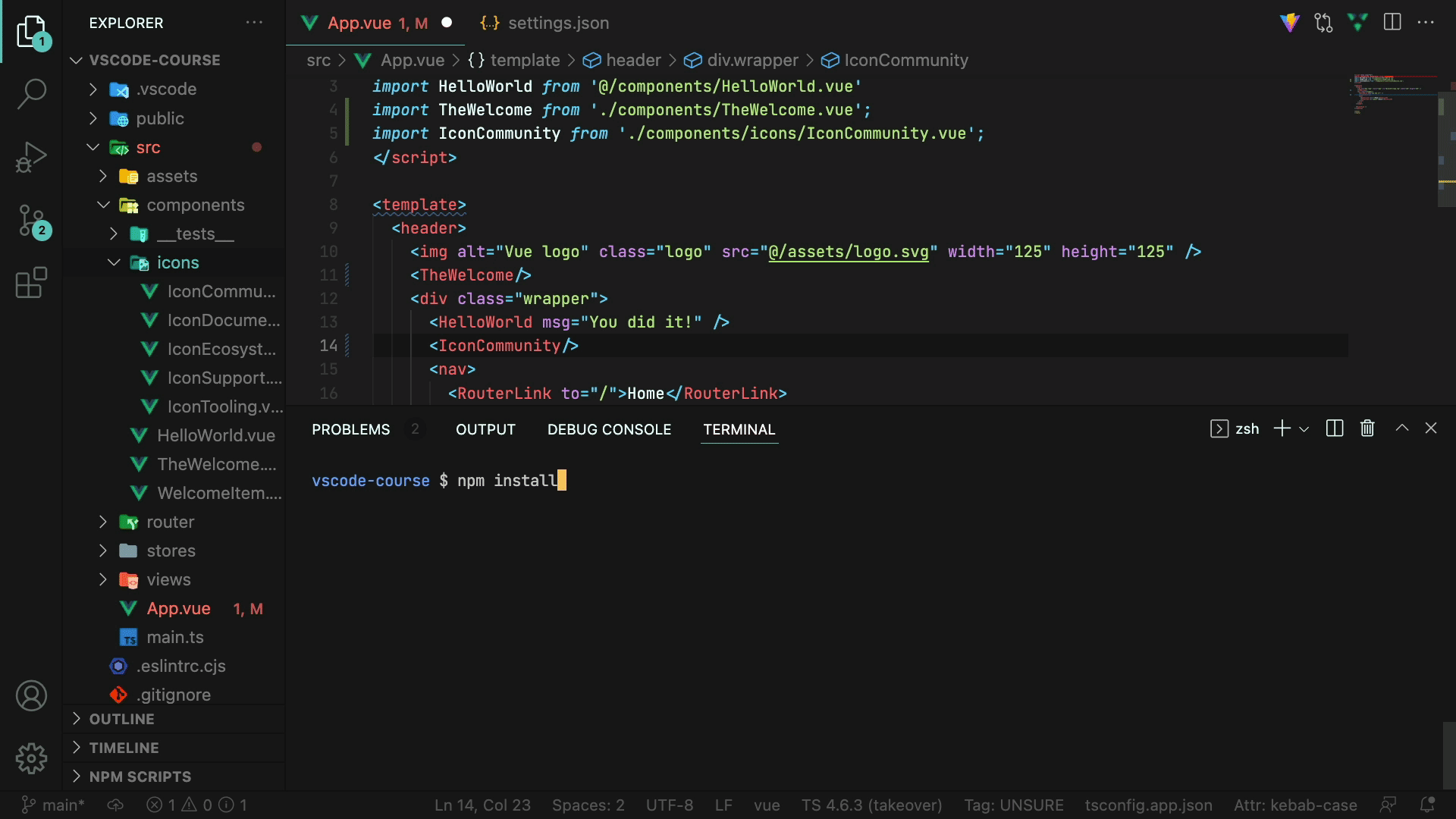
Task: Switch to the settings.json editor tab
Action: (544, 23)
